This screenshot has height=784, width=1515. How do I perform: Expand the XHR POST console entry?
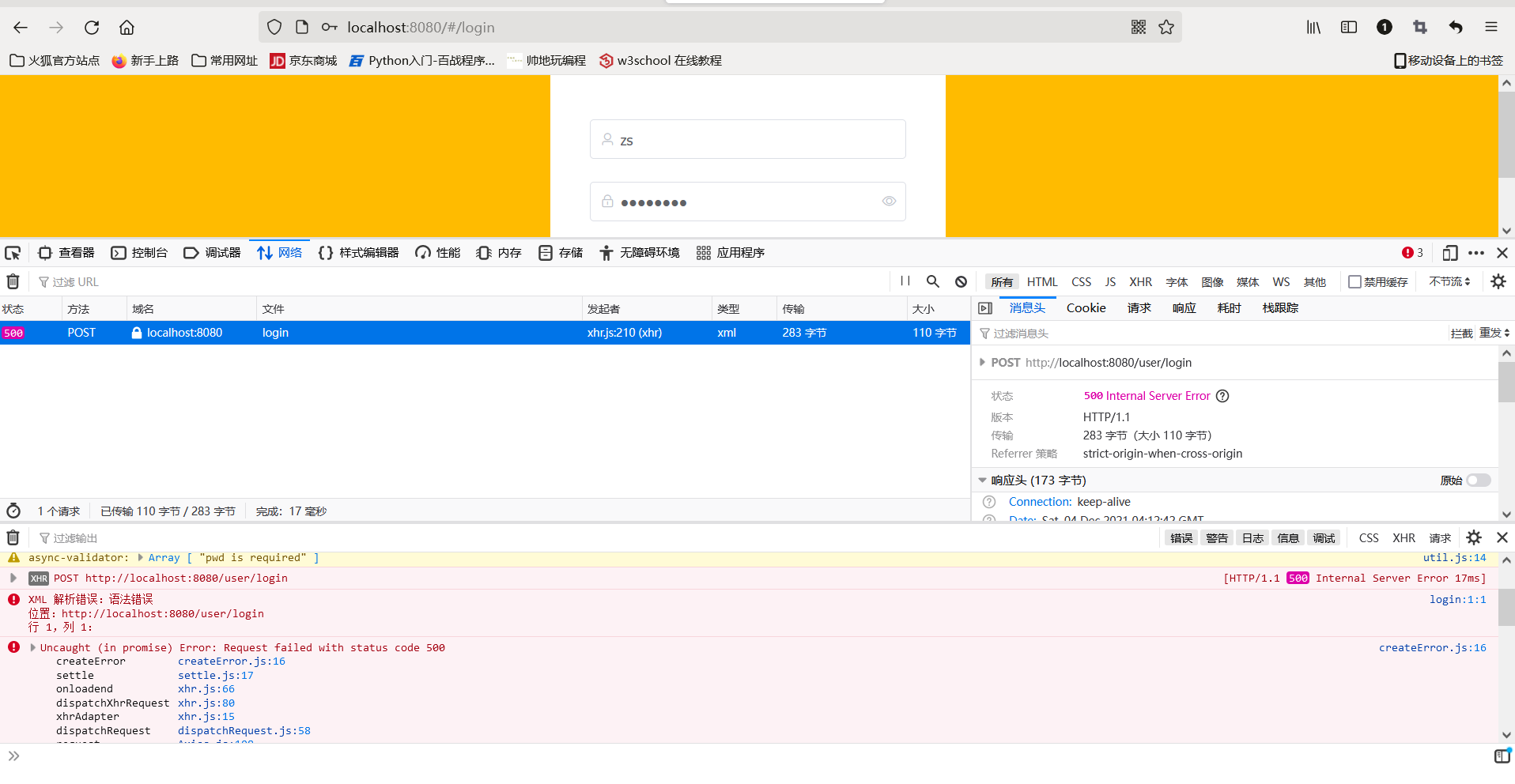pyautogui.click(x=13, y=579)
